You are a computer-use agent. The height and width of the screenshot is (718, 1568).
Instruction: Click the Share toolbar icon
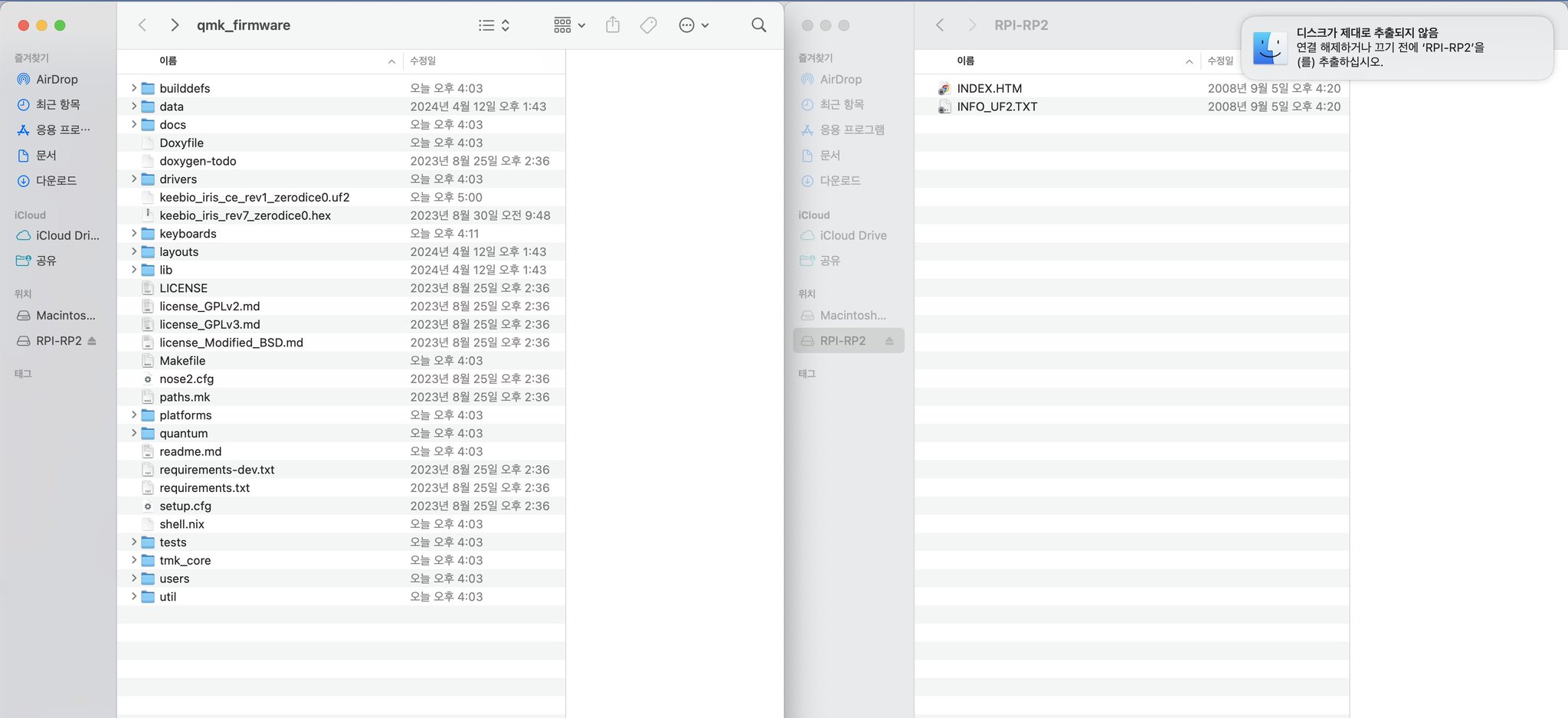pyautogui.click(x=613, y=25)
